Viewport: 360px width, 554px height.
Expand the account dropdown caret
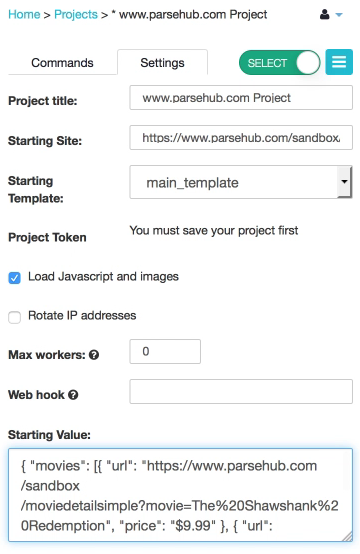pos(339,15)
